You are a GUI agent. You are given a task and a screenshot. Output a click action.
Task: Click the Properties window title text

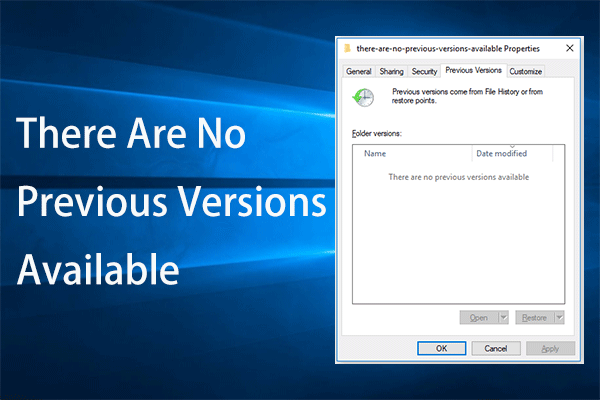[448, 49]
